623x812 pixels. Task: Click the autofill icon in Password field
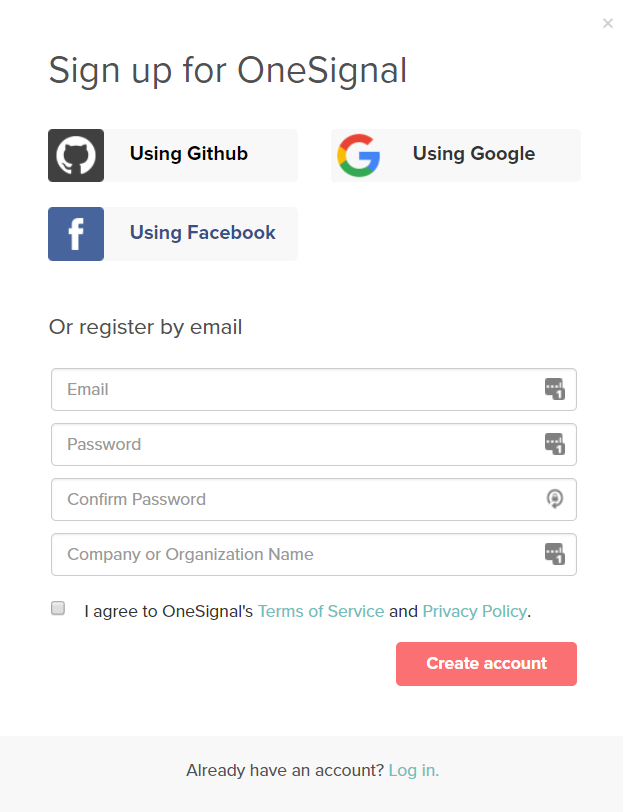coord(556,444)
